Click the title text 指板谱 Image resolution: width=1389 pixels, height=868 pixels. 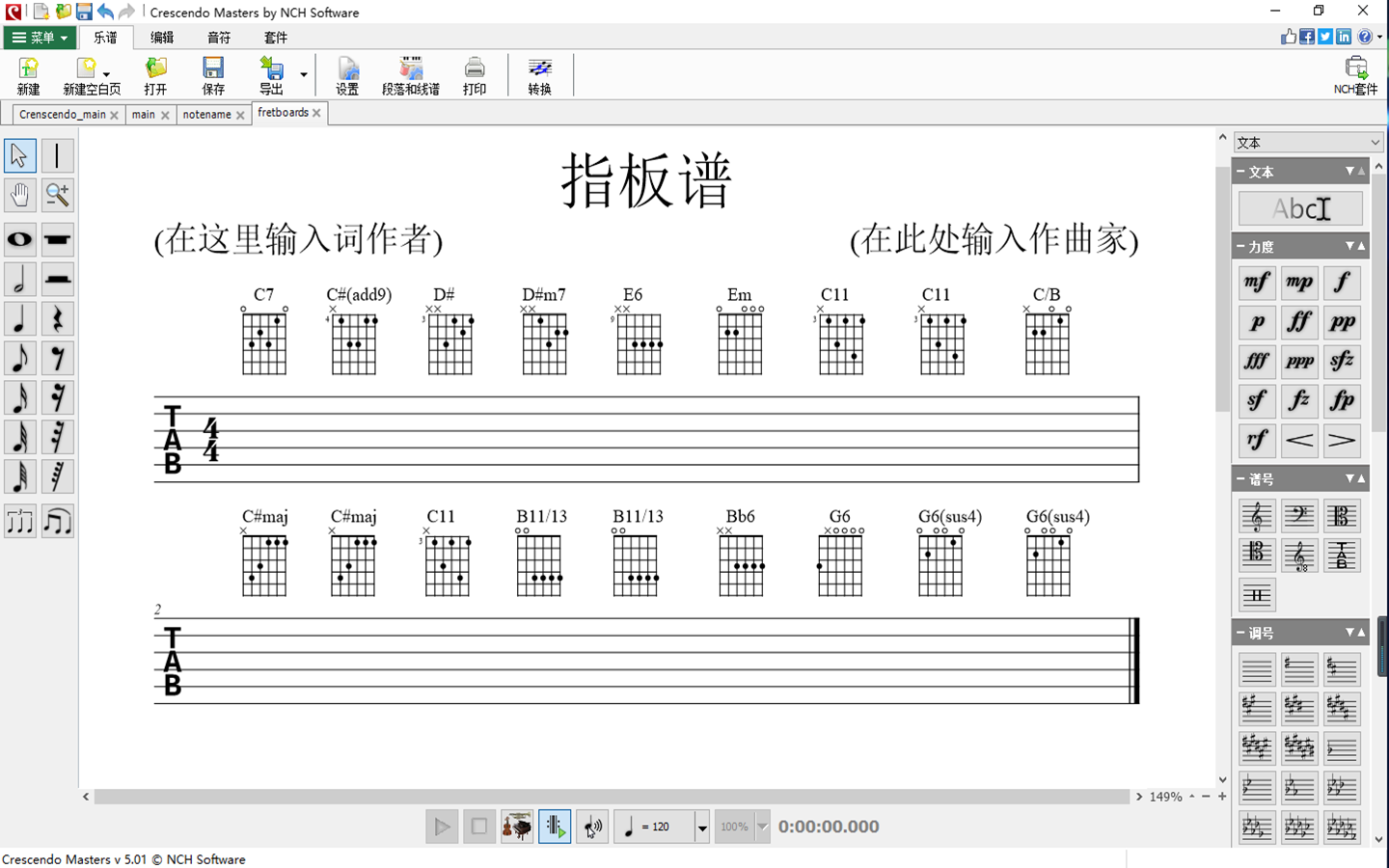646,180
